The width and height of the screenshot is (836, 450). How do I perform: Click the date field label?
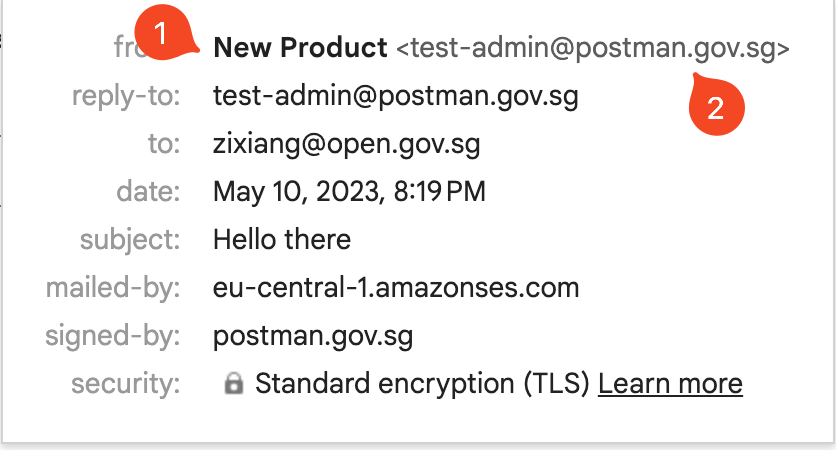148,192
